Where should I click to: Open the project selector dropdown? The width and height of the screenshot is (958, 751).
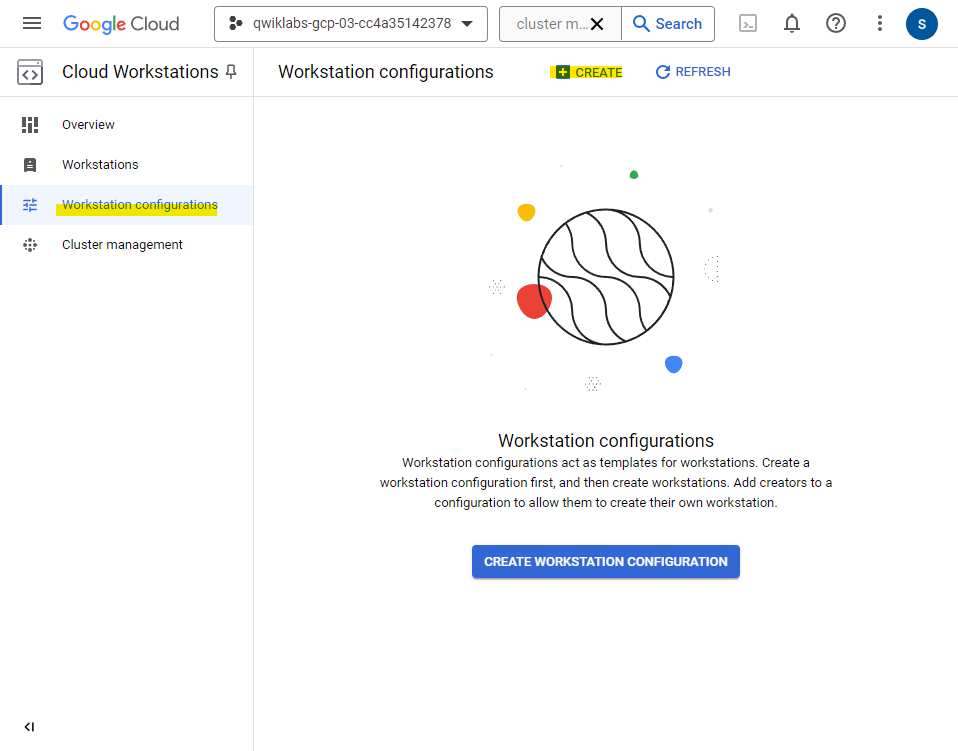(351, 24)
